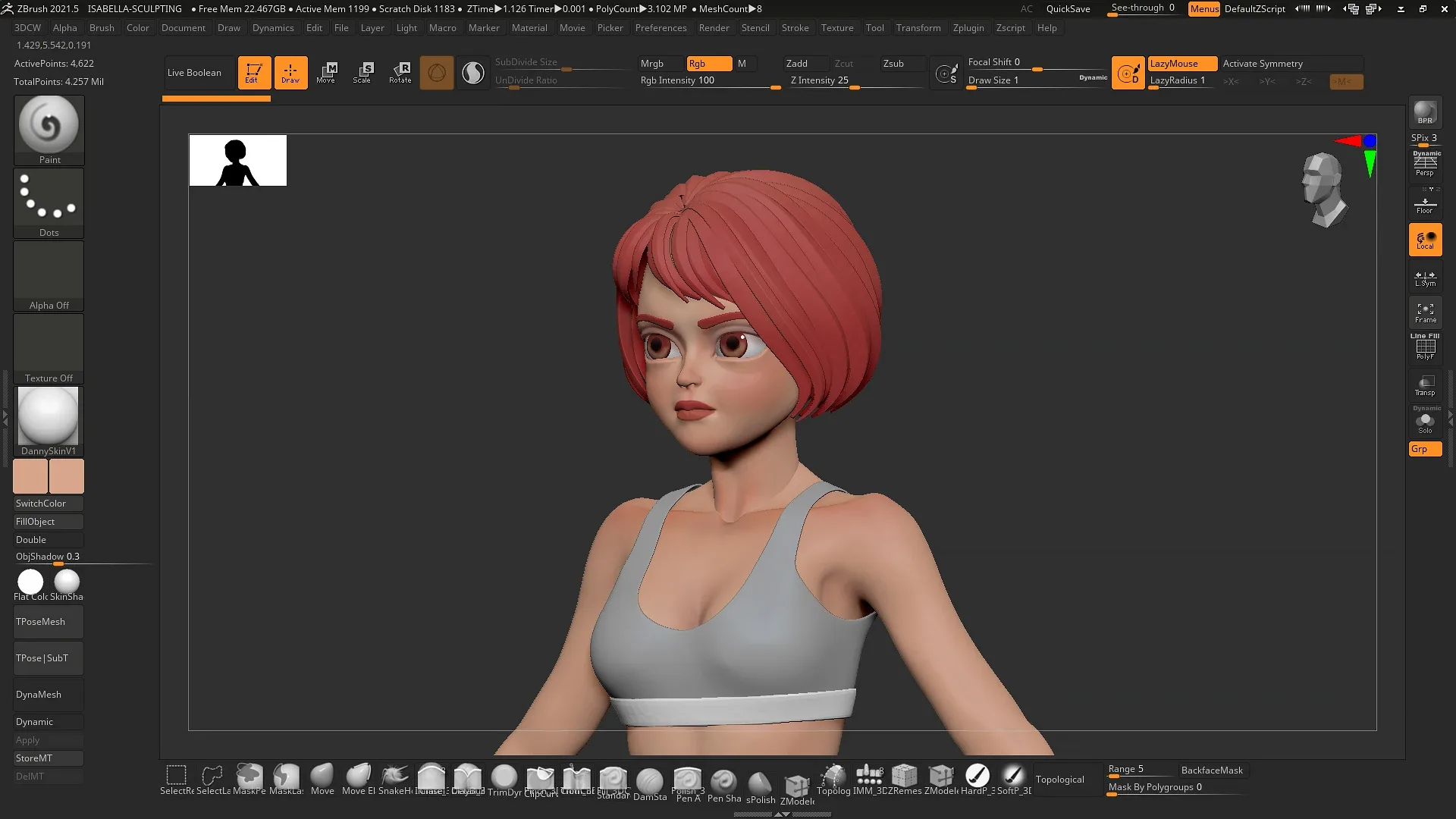This screenshot has width=1456, height=819.
Task: Open the Zplugin menu
Action: 968,28
